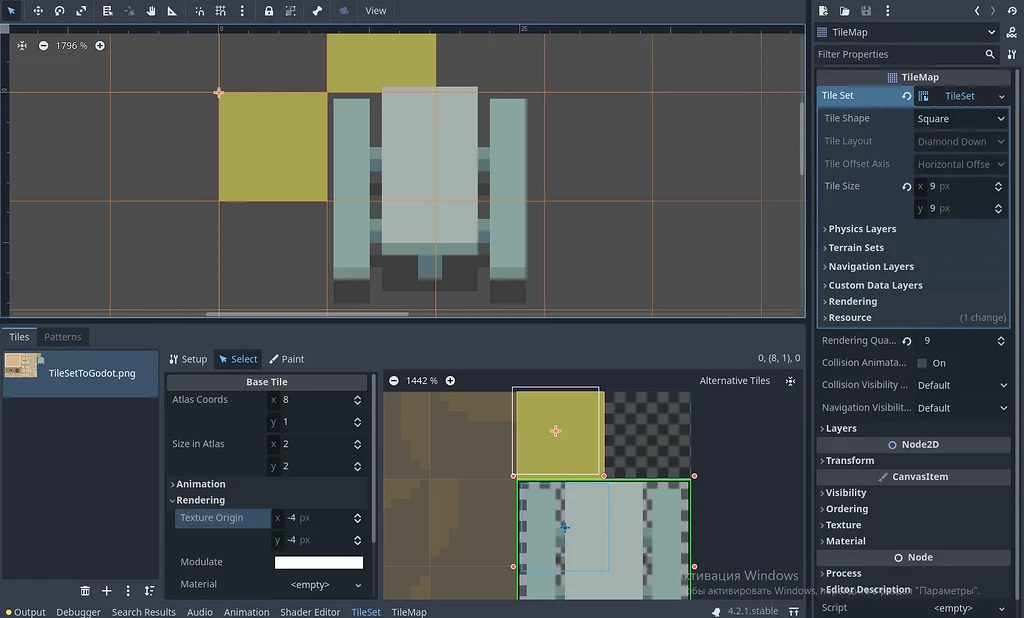Screen dimensions: 1024x618
Task: Expand the Visibility section under CanvasItem
Action: (x=843, y=493)
